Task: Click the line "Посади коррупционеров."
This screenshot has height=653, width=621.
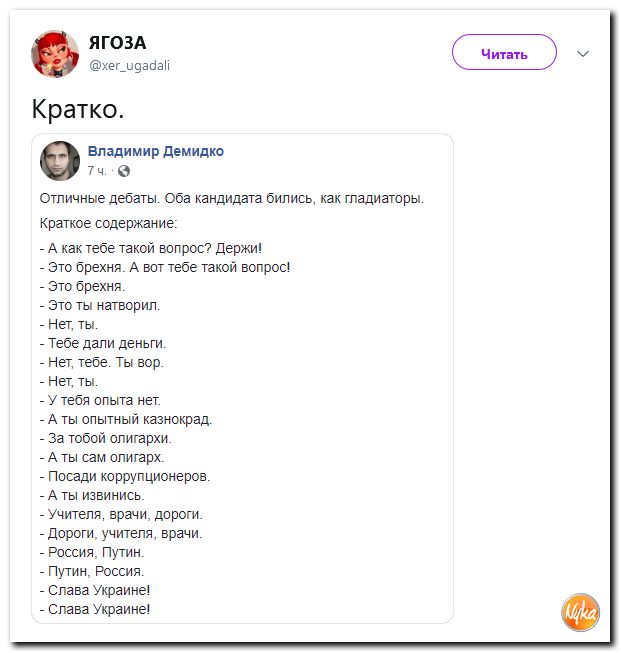Action: point(125,476)
